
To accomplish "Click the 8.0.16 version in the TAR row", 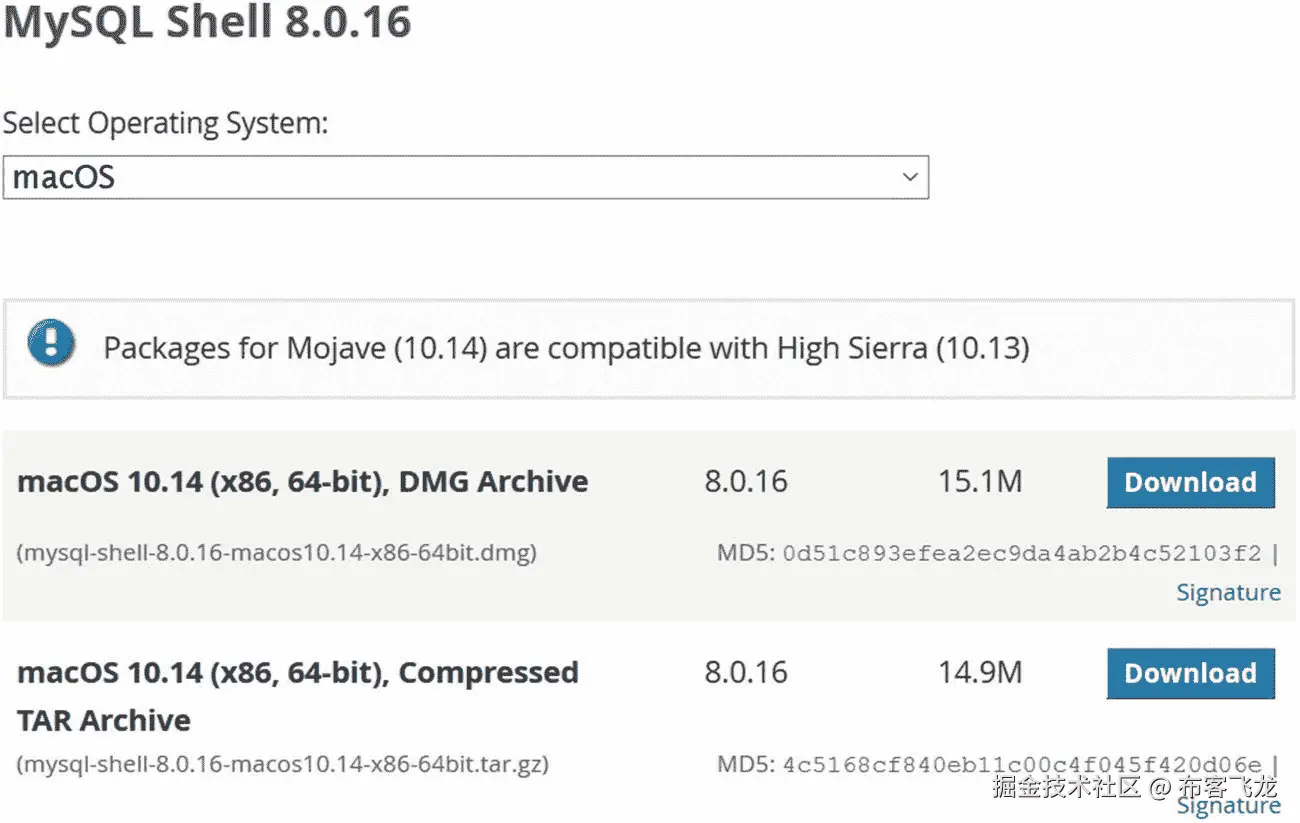I will pyautogui.click(x=746, y=673).
